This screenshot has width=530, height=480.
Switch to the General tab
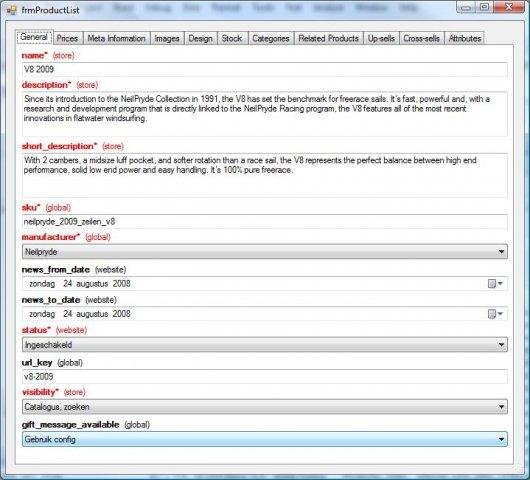click(34, 38)
